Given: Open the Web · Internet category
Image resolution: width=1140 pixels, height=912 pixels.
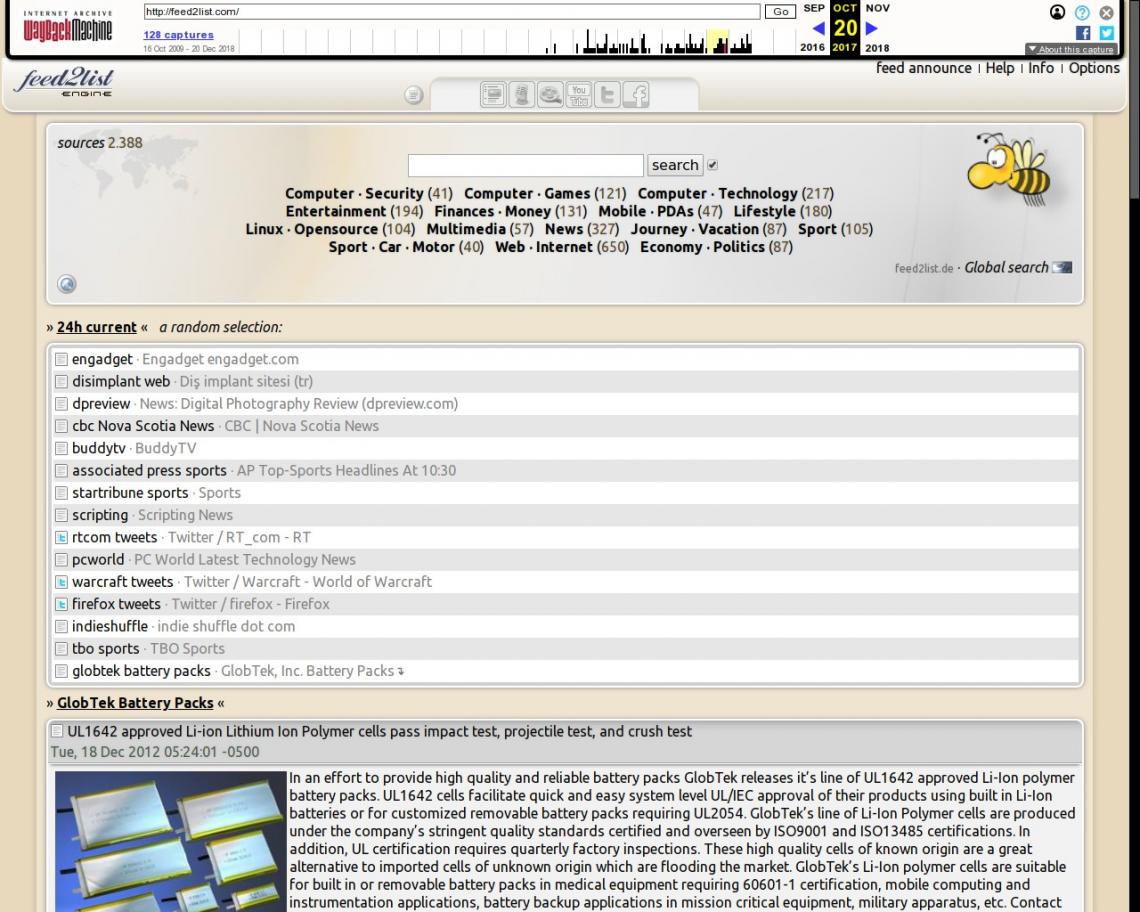Looking at the screenshot, I should 544,247.
